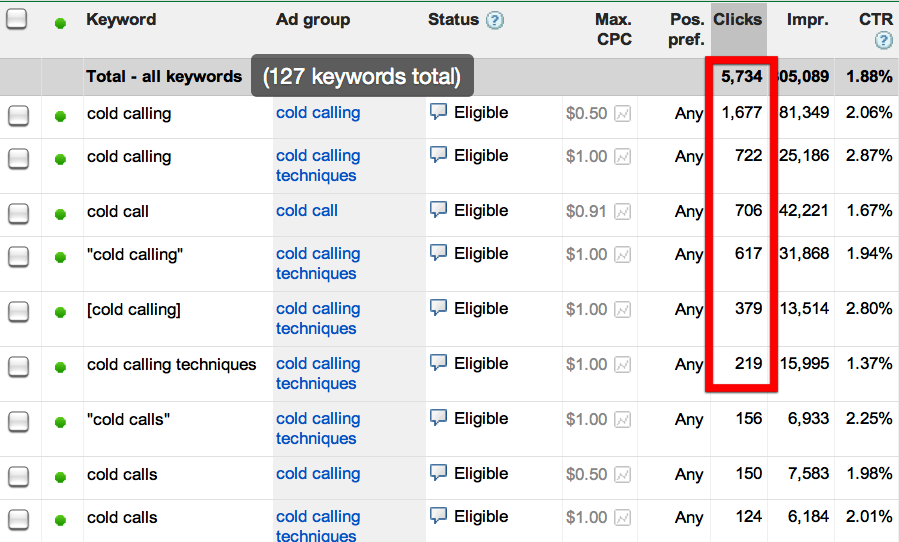Click the help icon beside Status header
899x542 pixels.
click(x=494, y=20)
